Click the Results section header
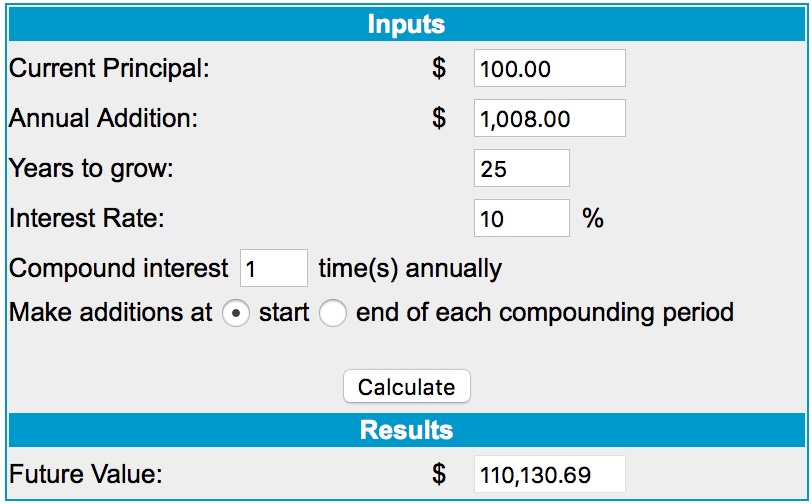This screenshot has height=504, width=812. [x=406, y=430]
